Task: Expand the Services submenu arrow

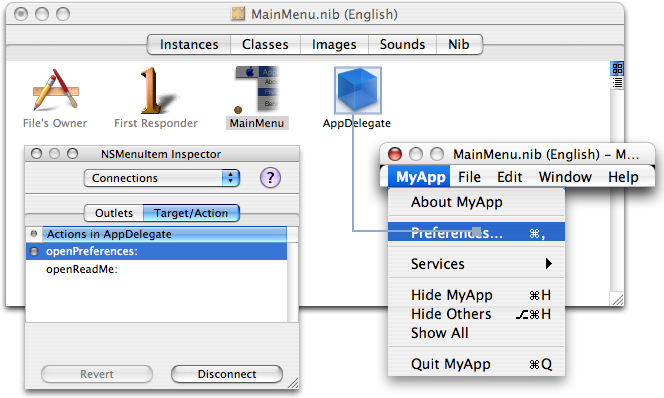Action: coord(549,263)
